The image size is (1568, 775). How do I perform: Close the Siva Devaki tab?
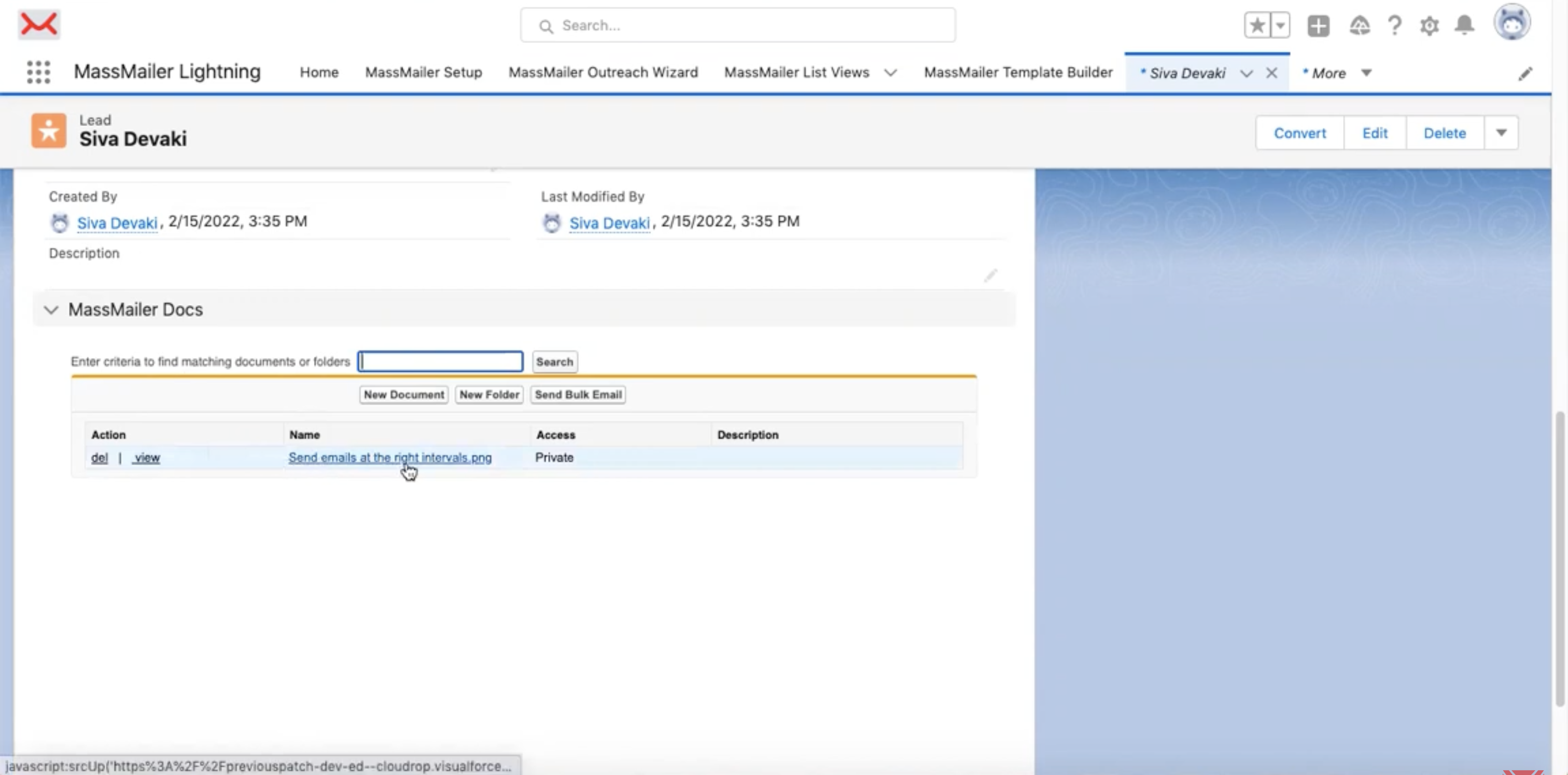[x=1271, y=73]
